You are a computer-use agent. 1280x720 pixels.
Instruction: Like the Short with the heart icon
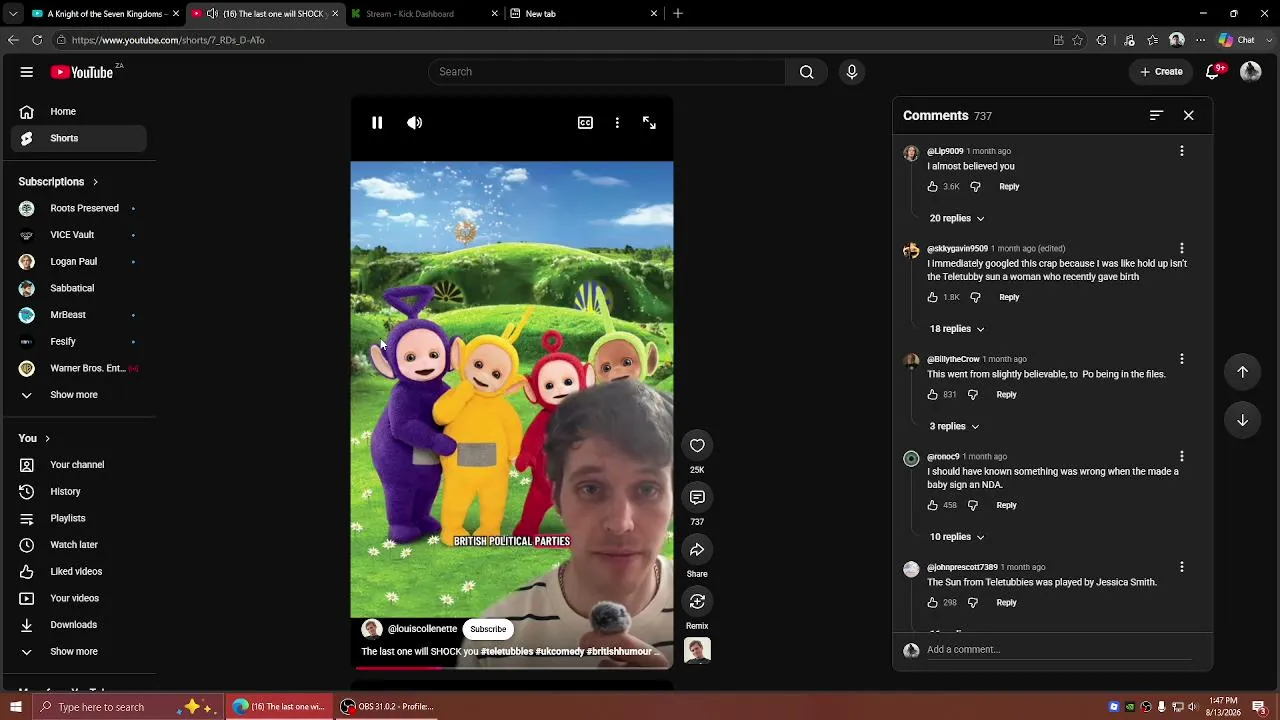697,446
